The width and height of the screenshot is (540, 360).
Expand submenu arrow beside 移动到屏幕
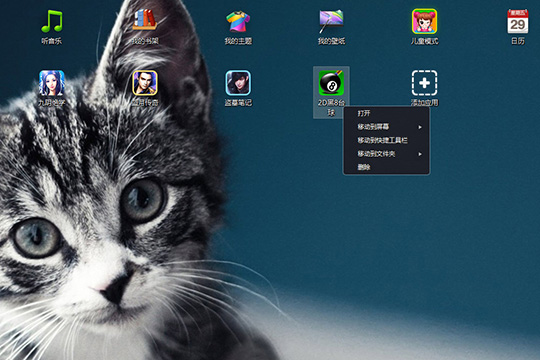(420, 127)
